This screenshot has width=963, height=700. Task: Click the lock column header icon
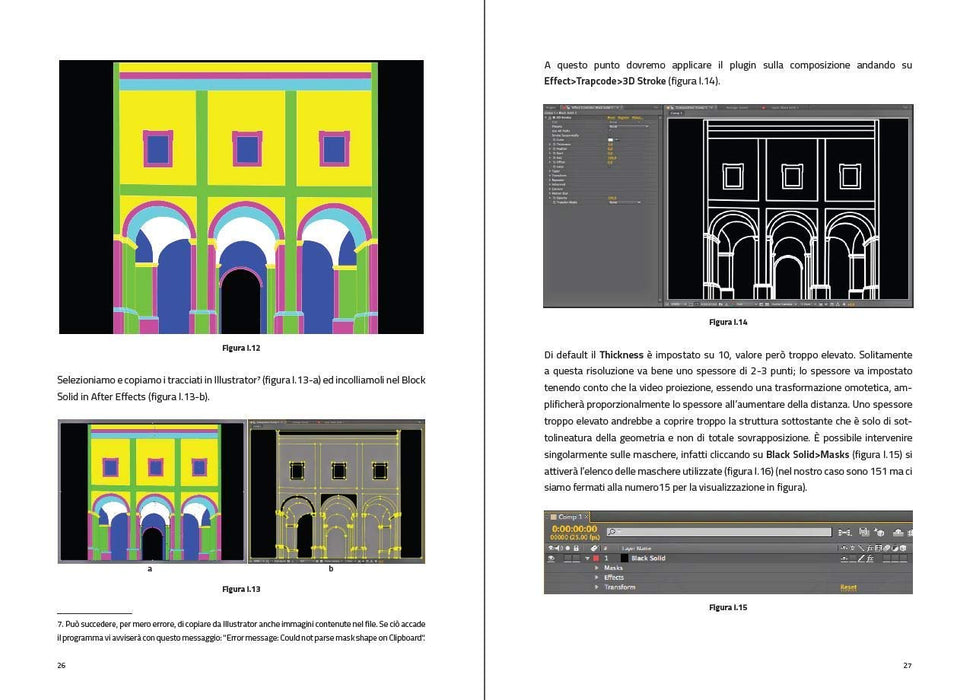click(576, 548)
